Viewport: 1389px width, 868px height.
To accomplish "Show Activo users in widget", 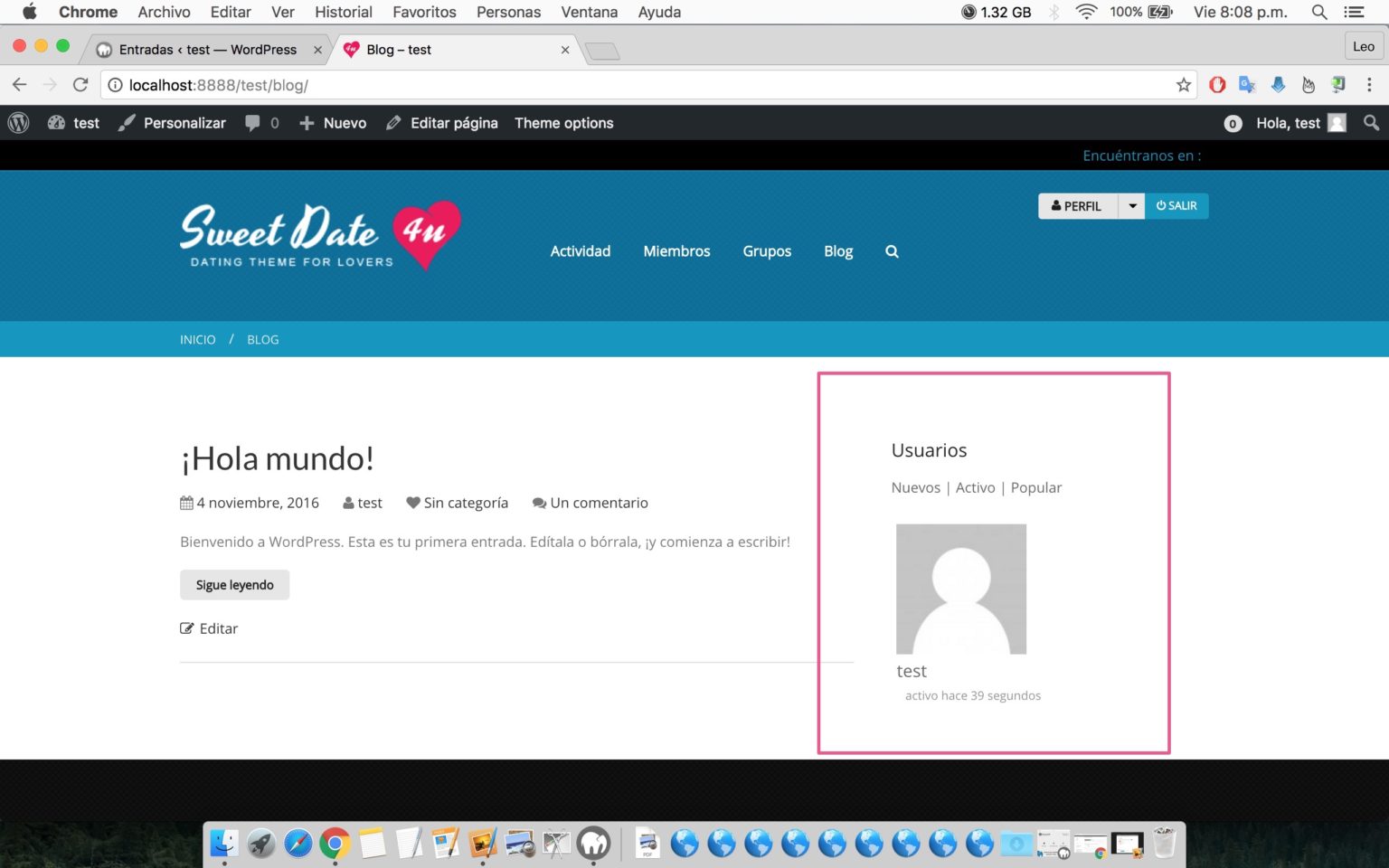I will [976, 487].
